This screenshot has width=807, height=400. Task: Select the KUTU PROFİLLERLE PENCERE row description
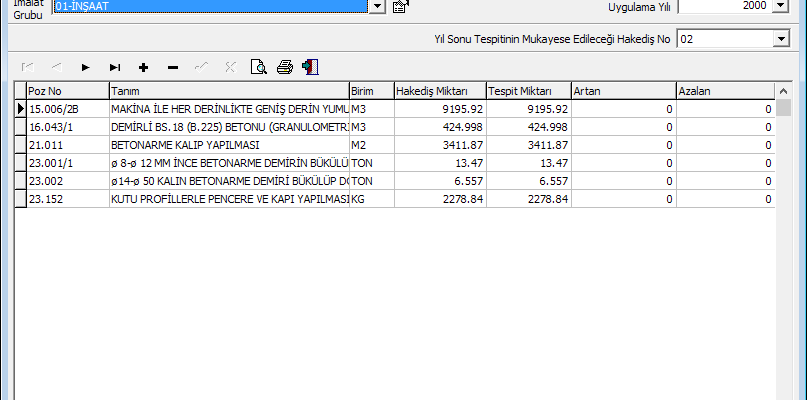[x=229, y=199]
